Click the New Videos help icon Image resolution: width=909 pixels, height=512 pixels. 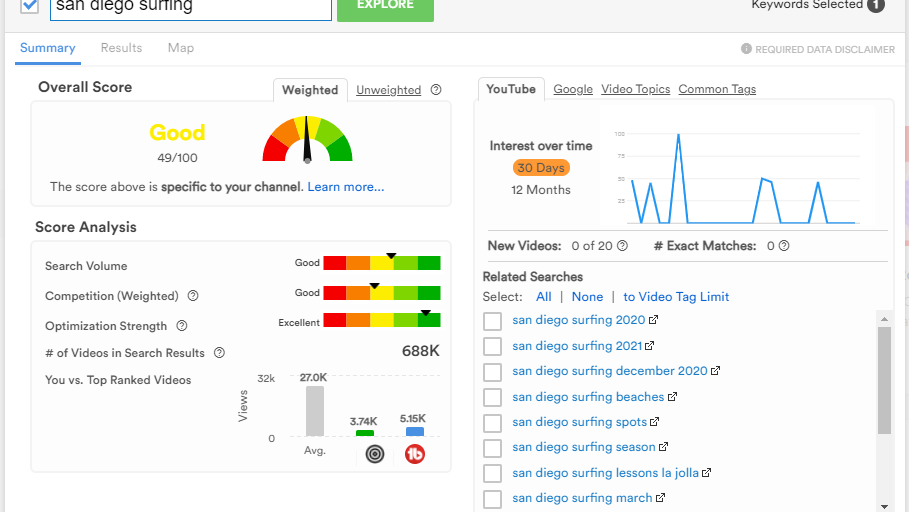(x=622, y=246)
